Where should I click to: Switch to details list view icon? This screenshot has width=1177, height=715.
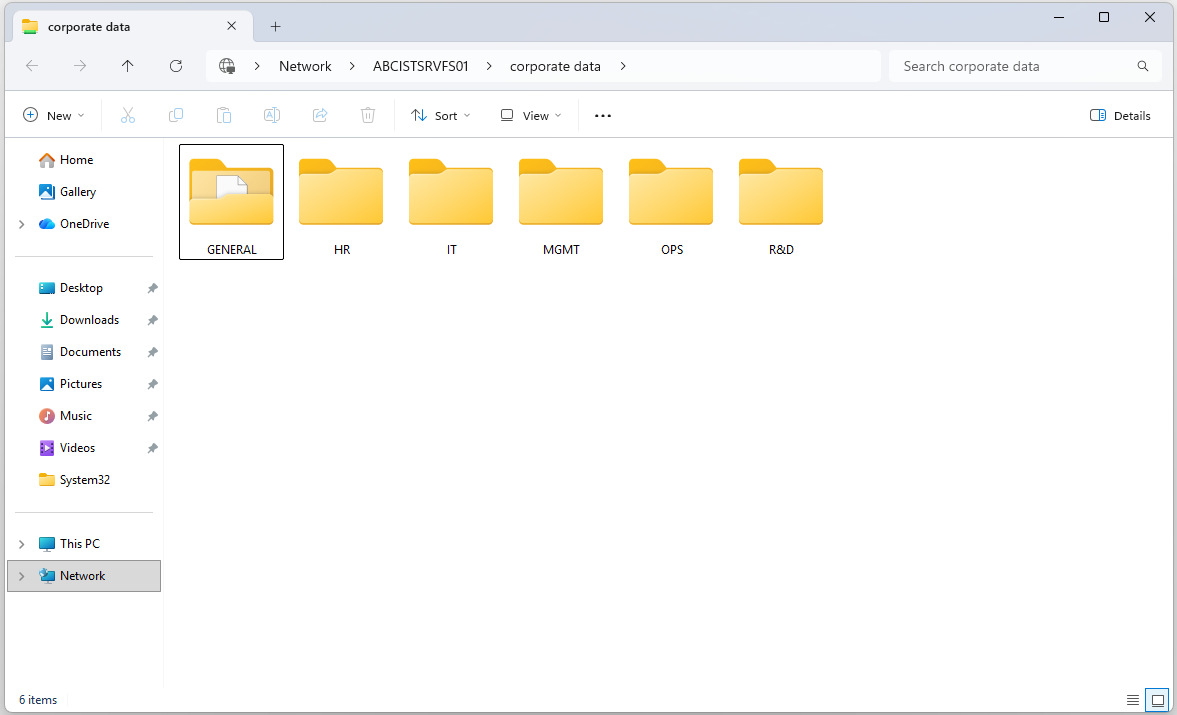click(1133, 700)
